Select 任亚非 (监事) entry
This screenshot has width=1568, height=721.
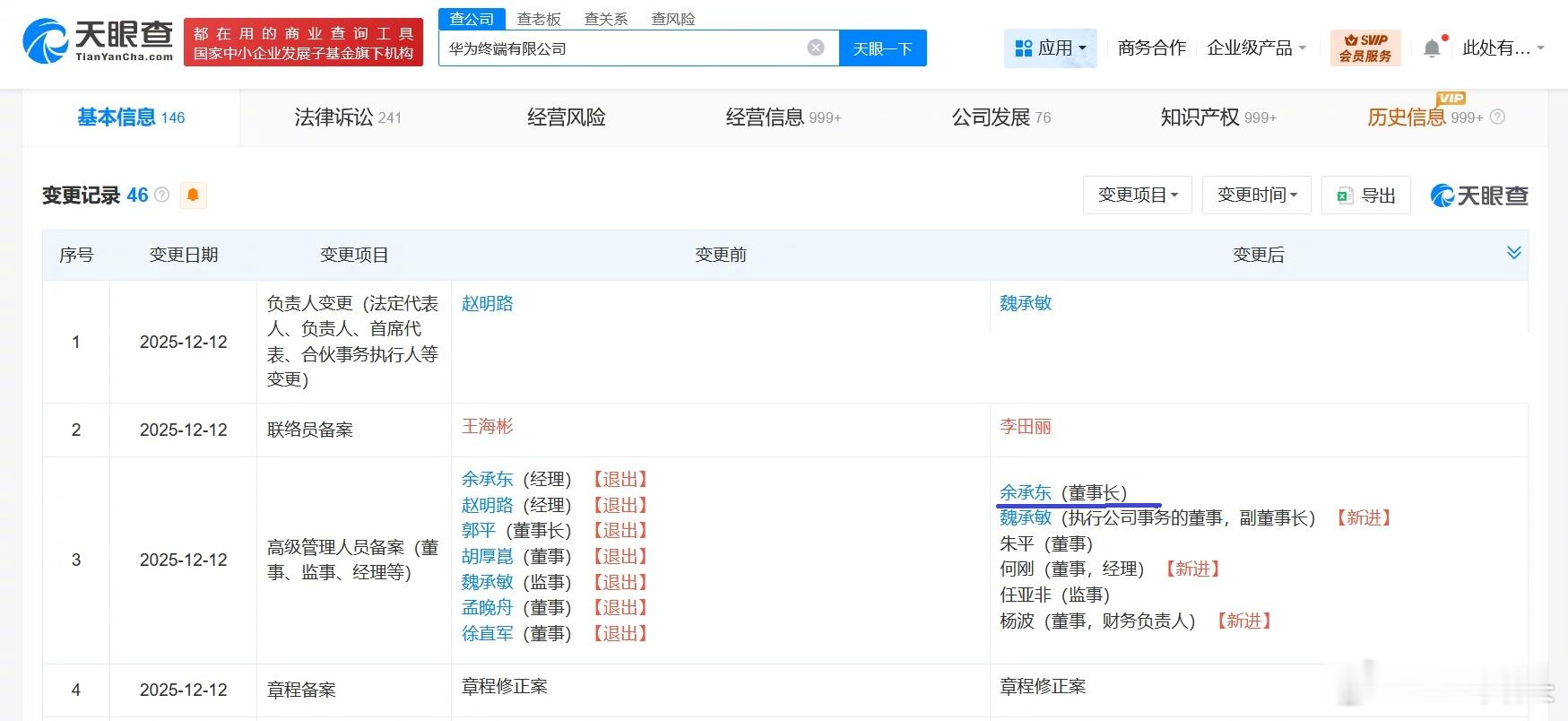(1055, 595)
